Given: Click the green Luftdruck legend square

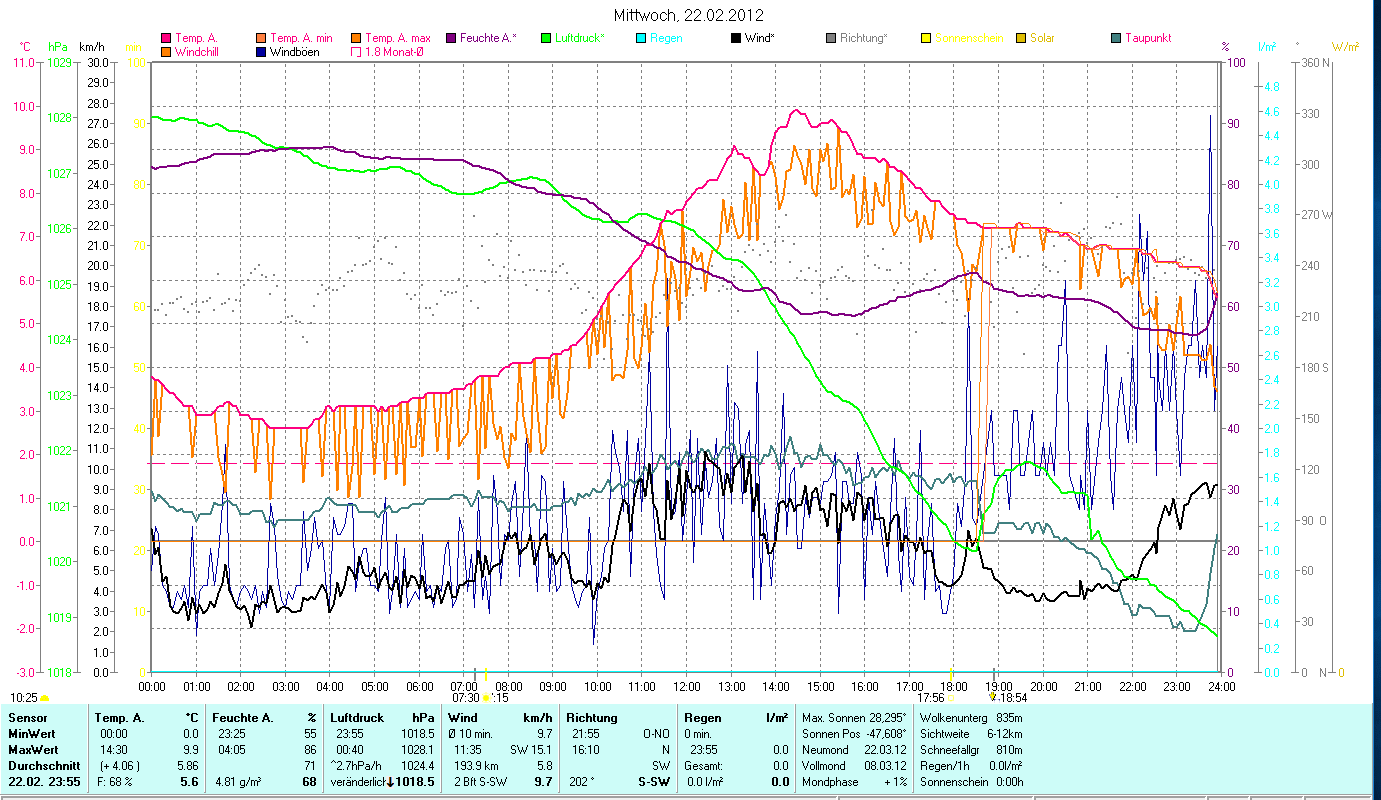Looking at the screenshot, I should 546,38.
